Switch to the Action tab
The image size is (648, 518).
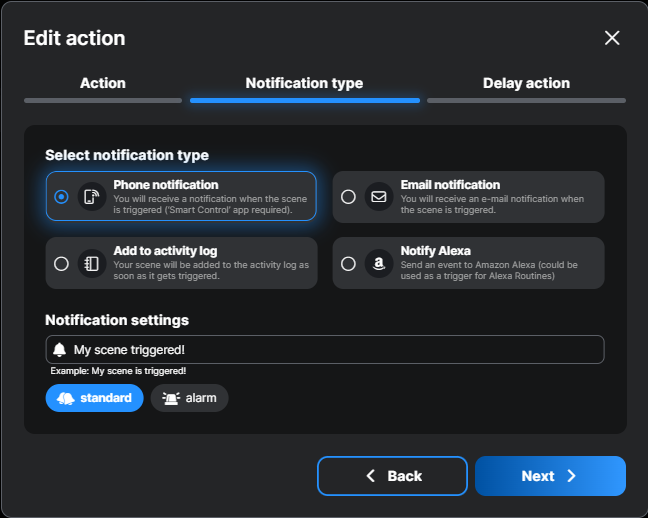[103, 84]
